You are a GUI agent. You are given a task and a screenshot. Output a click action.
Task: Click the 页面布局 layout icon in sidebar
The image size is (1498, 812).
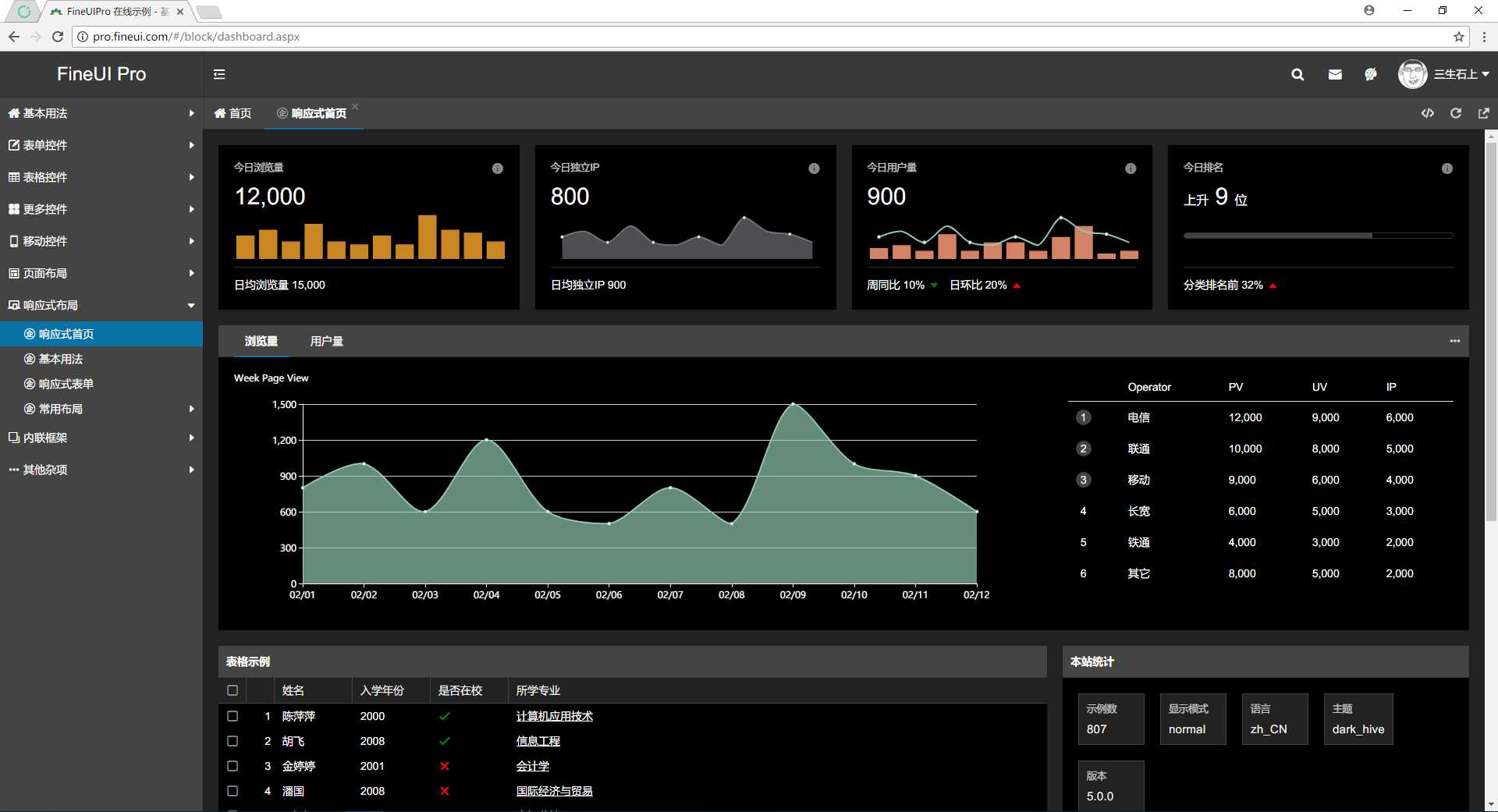(14, 273)
